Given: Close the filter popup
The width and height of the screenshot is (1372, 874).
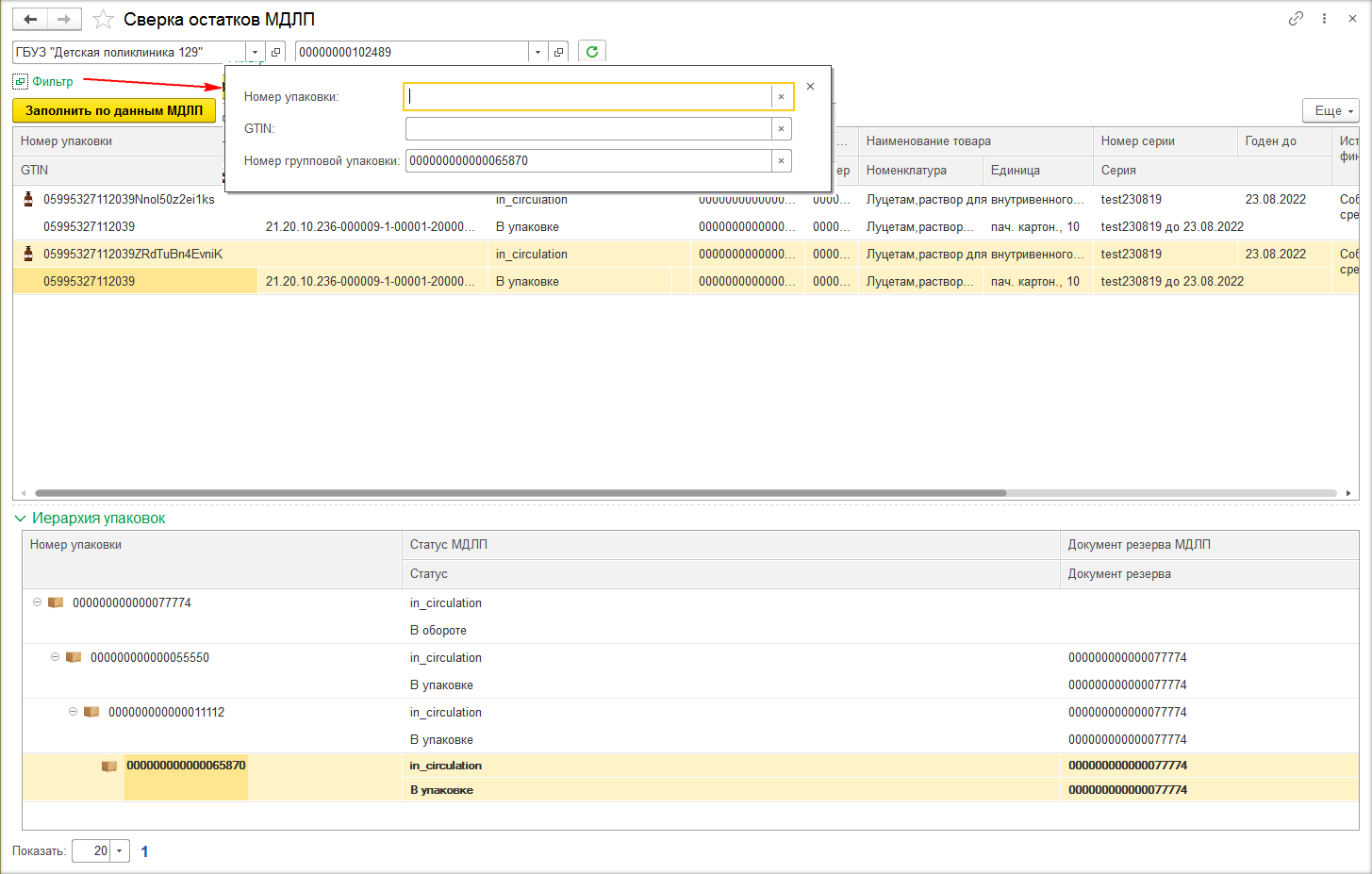Looking at the screenshot, I should coord(810,86).
